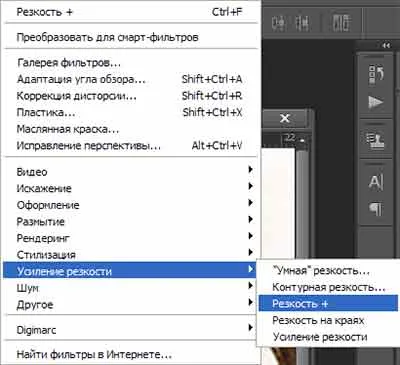400x365 pixels.
Task: Close the document window with X
Action: [x=285, y=118]
